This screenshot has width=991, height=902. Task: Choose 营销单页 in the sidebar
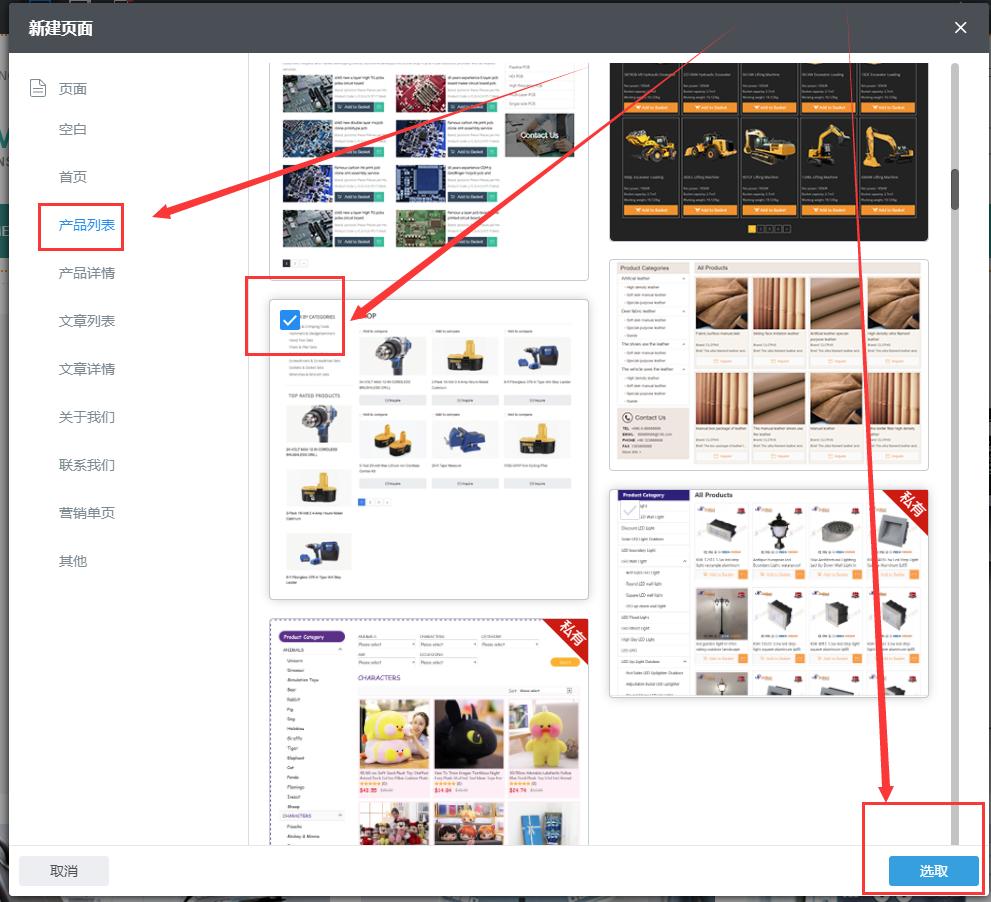coord(87,513)
